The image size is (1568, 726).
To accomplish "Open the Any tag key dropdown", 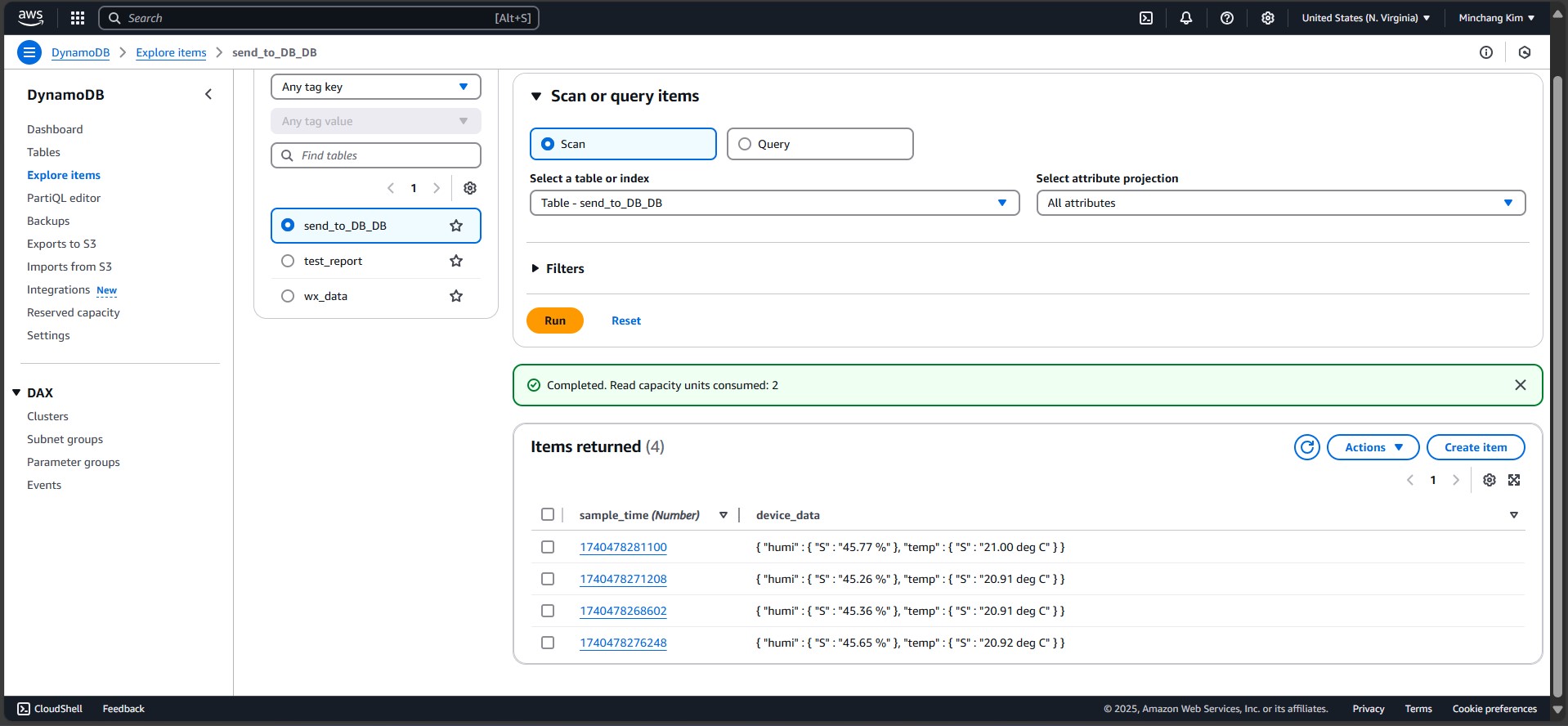I will (x=376, y=87).
